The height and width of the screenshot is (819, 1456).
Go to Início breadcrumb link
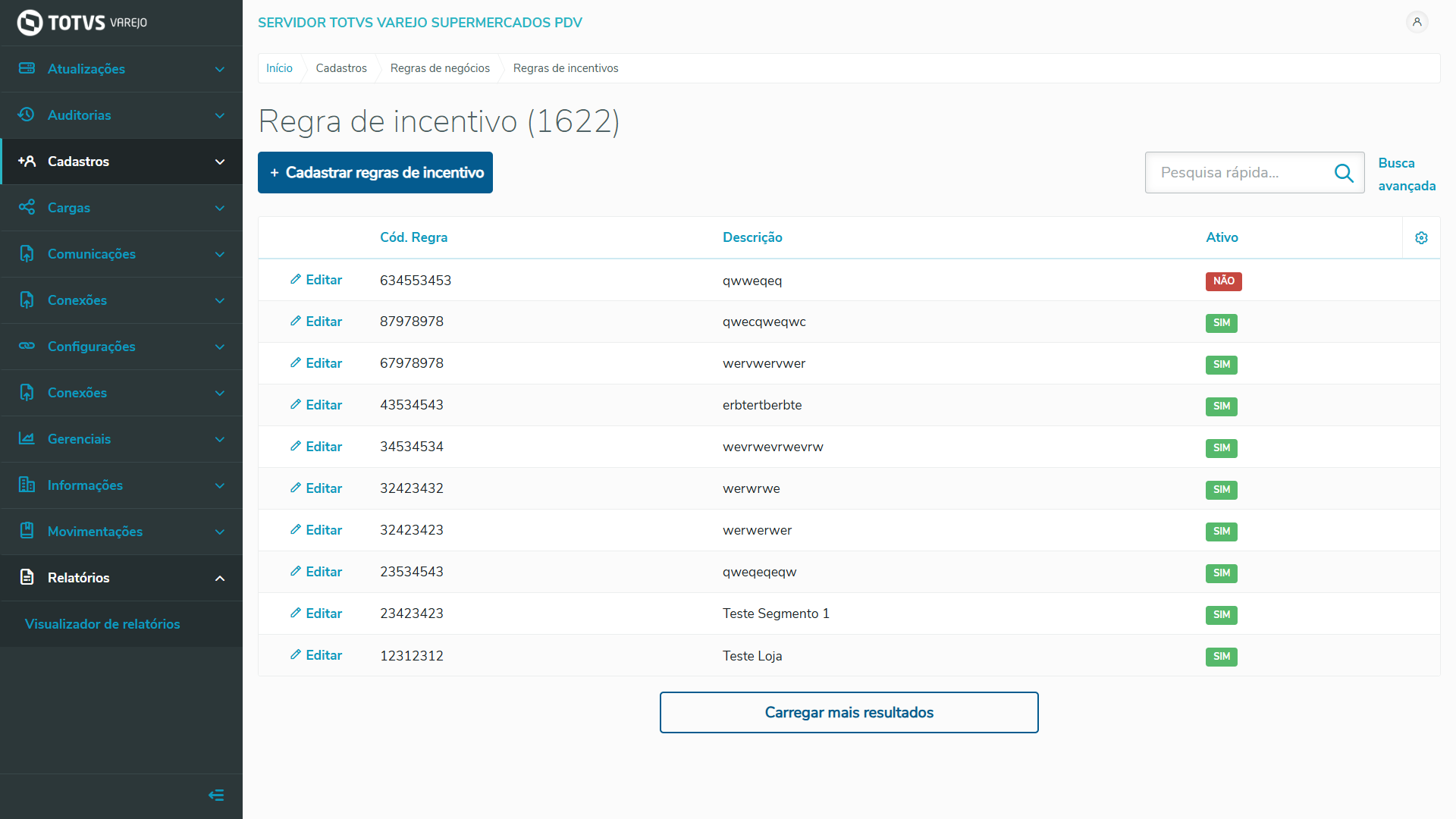click(279, 68)
